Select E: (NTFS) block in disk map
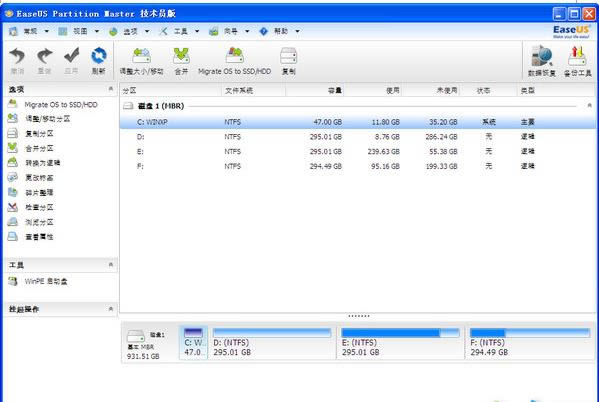Screen dimensions: 599x402 [401, 342]
